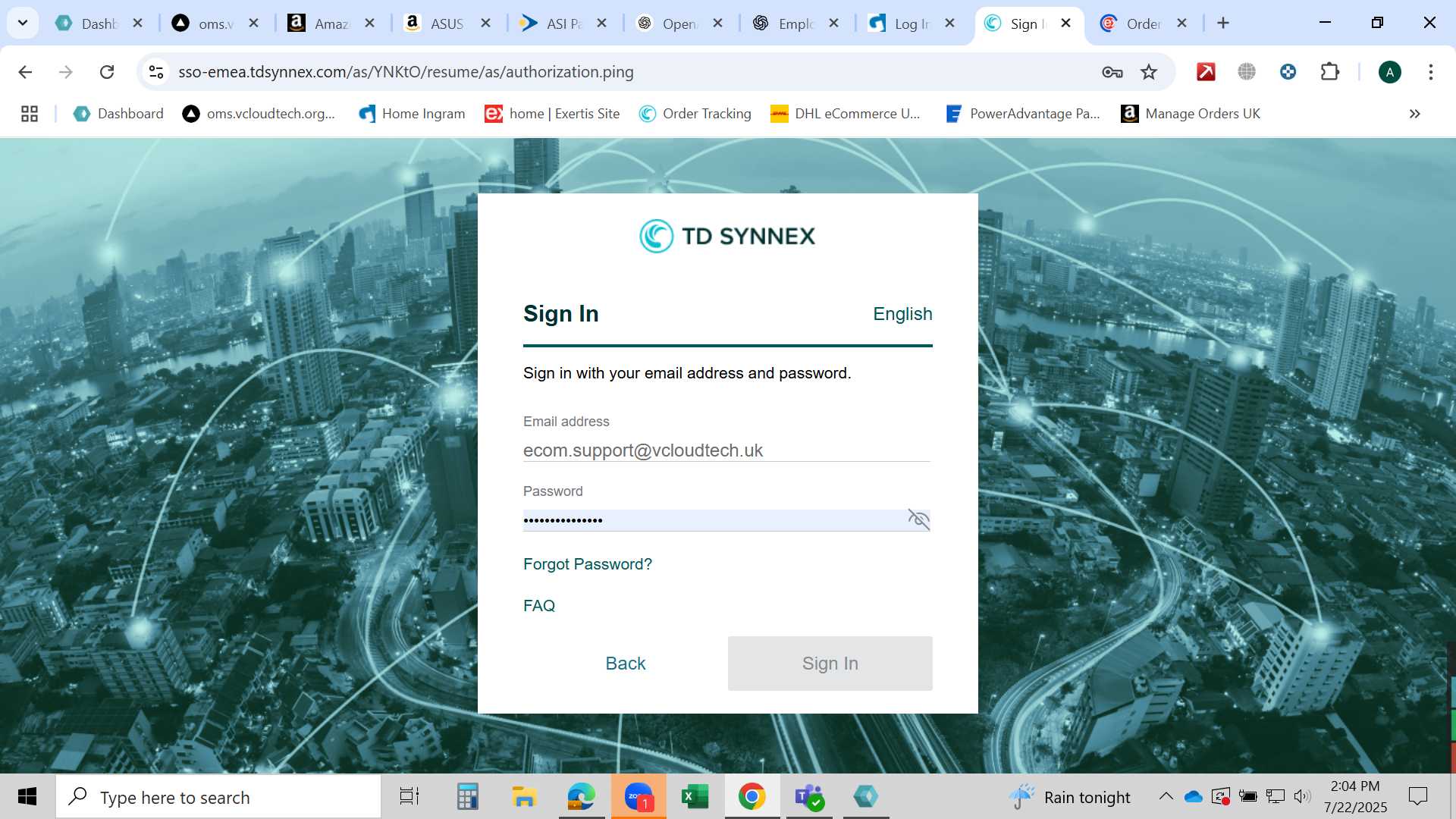Open Home Ingram bookmark

point(412,114)
